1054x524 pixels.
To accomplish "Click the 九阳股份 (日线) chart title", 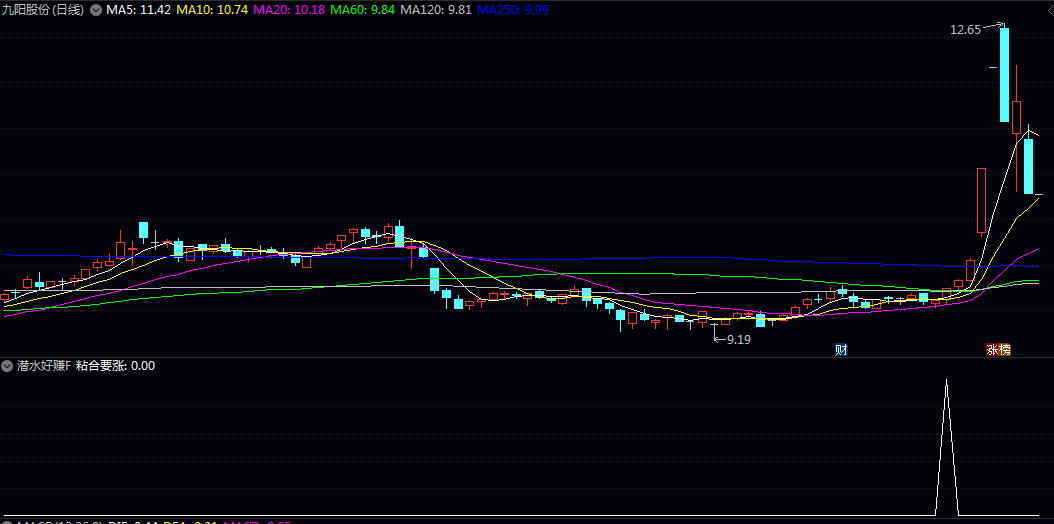I will (44, 10).
